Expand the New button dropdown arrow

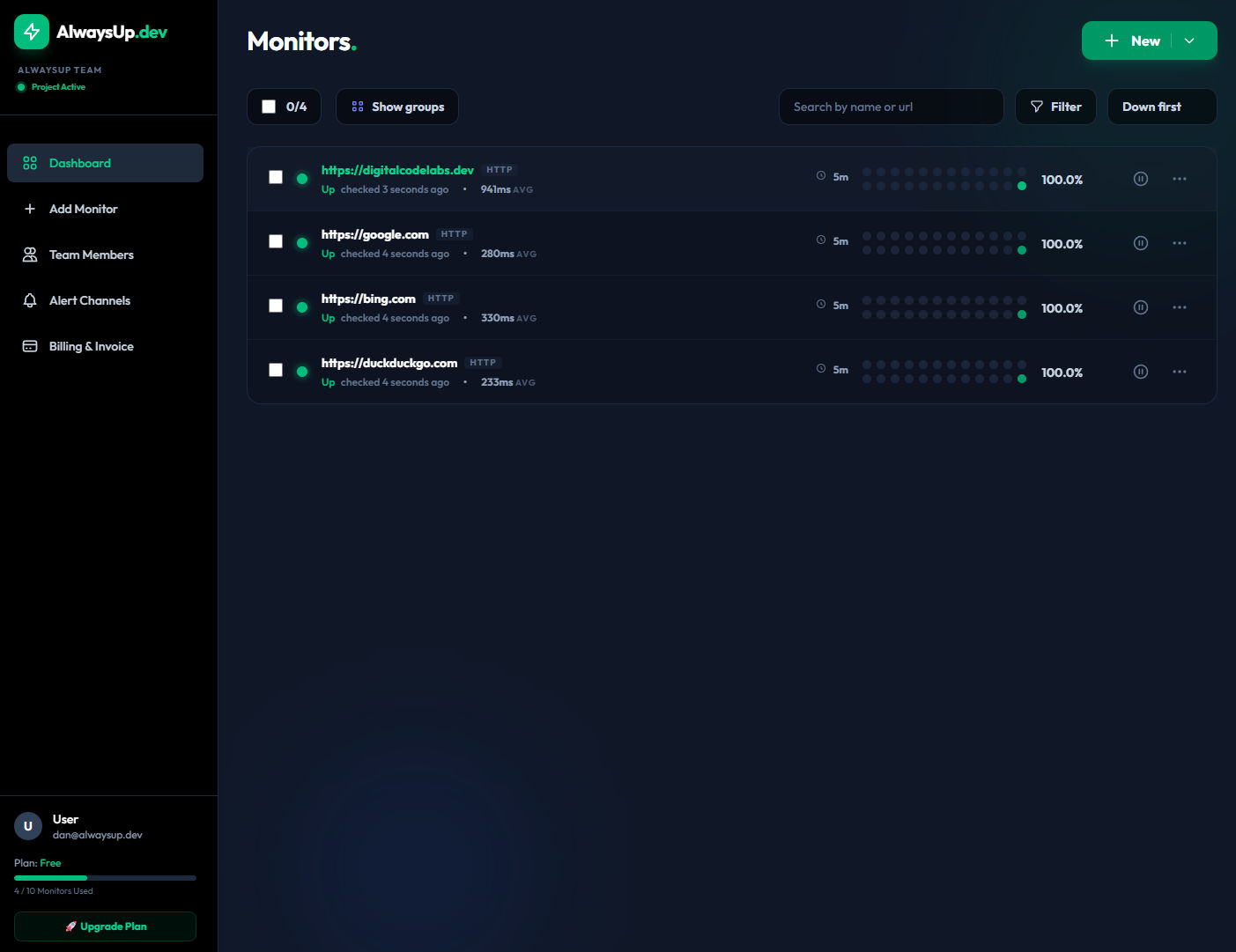pyautogui.click(x=1189, y=41)
